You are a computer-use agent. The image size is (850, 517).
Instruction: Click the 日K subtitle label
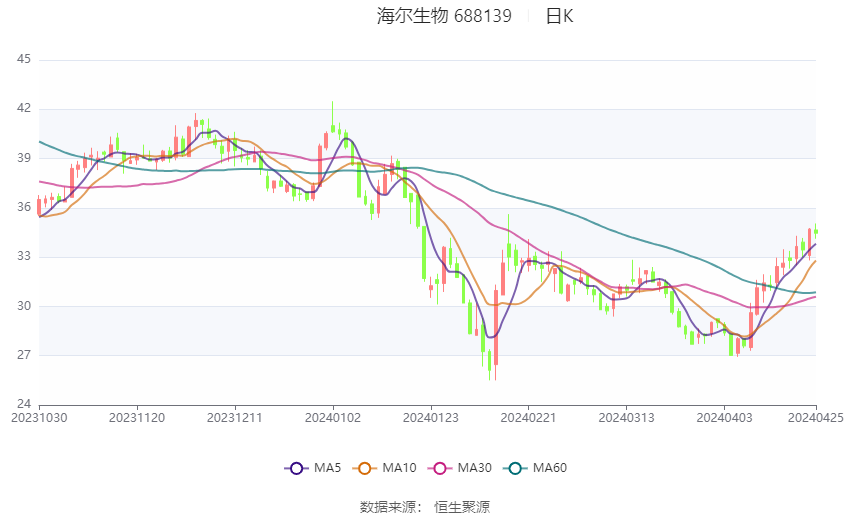pyautogui.click(x=559, y=16)
